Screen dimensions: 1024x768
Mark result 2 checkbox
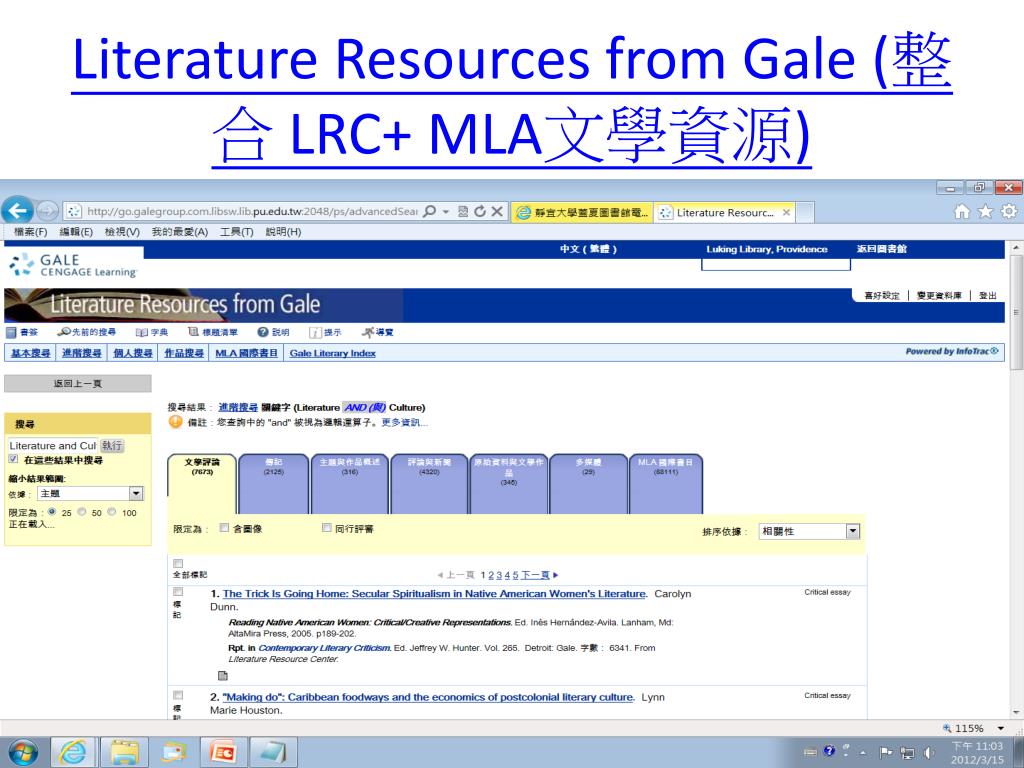tap(178, 696)
